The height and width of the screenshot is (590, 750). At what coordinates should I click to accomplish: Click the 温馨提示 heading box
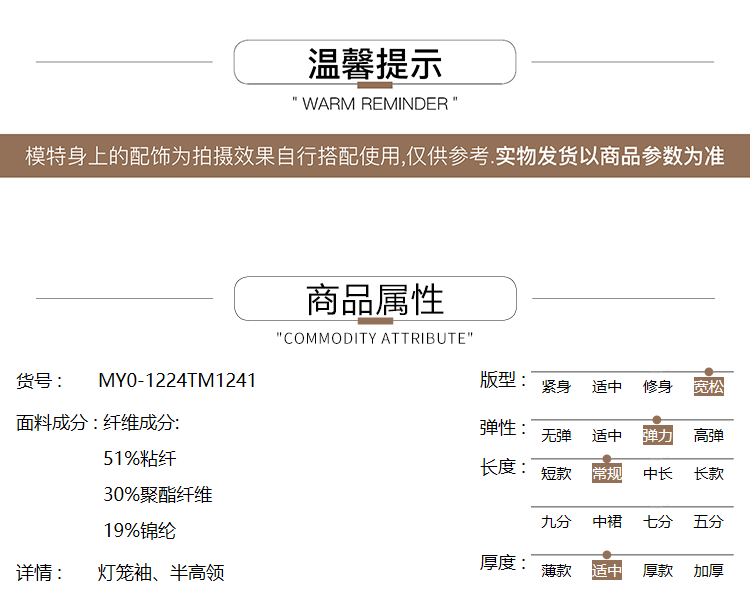pos(375,62)
